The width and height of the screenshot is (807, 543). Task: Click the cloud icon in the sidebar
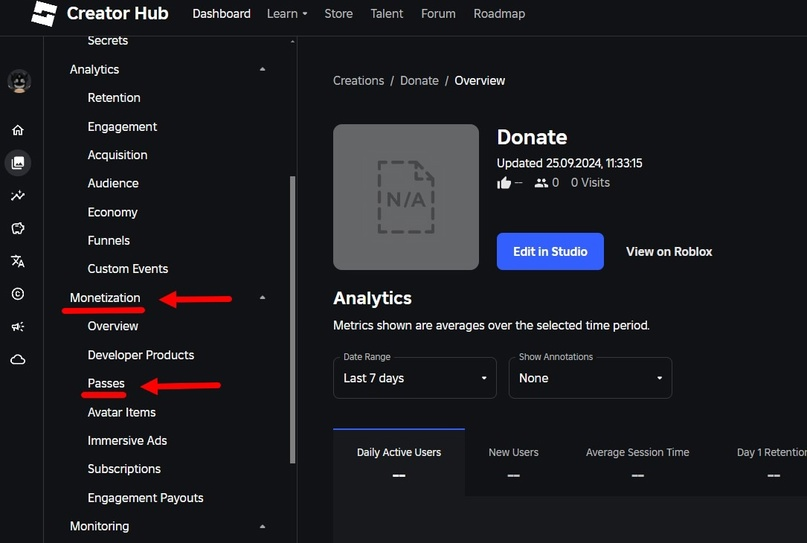[x=18, y=360]
